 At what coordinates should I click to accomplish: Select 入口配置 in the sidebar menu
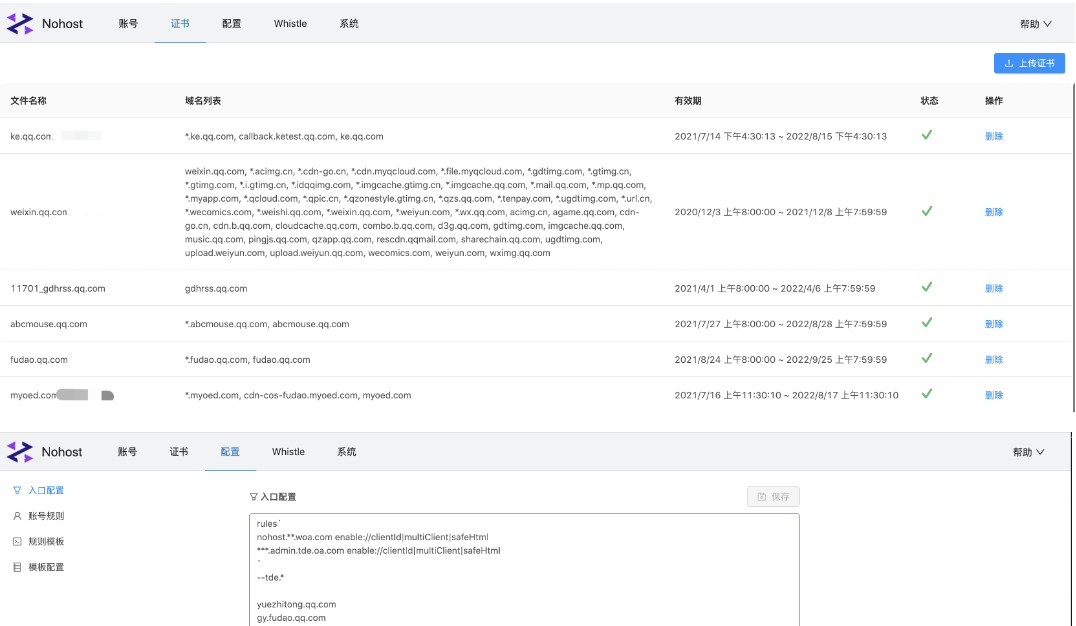click(46, 490)
